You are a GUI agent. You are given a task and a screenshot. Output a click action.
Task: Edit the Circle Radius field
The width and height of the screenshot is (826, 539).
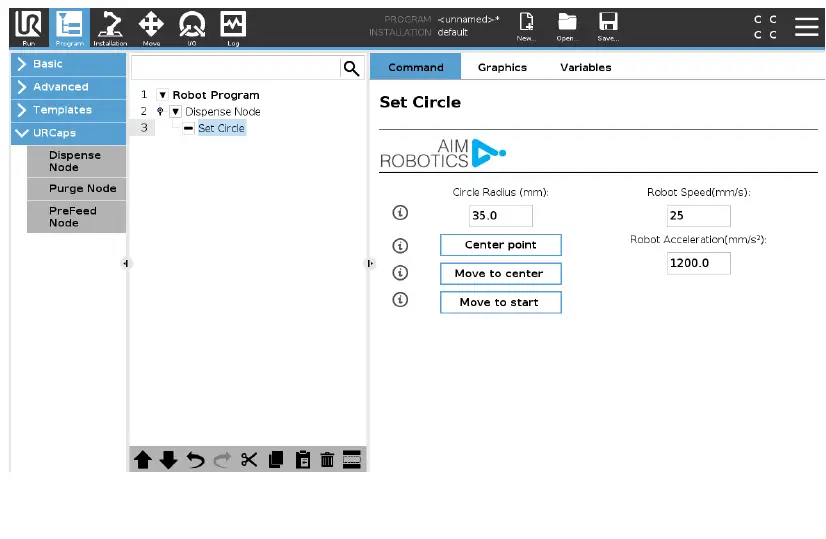tap(500, 215)
